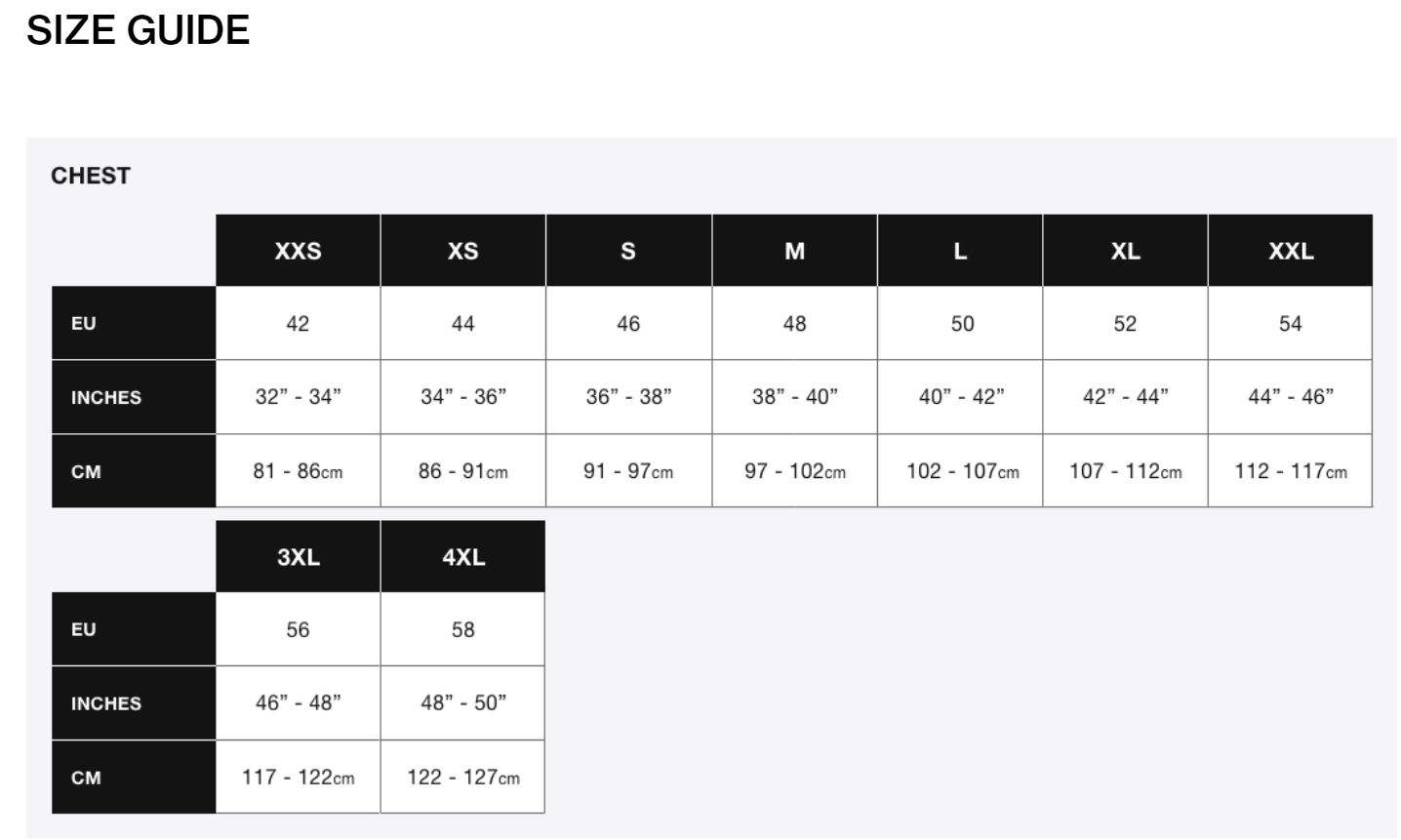Click the 112 - 117cm cell
Viewport: 1401px width, 840px height.
pyautogui.click(x=1290, y=471)
